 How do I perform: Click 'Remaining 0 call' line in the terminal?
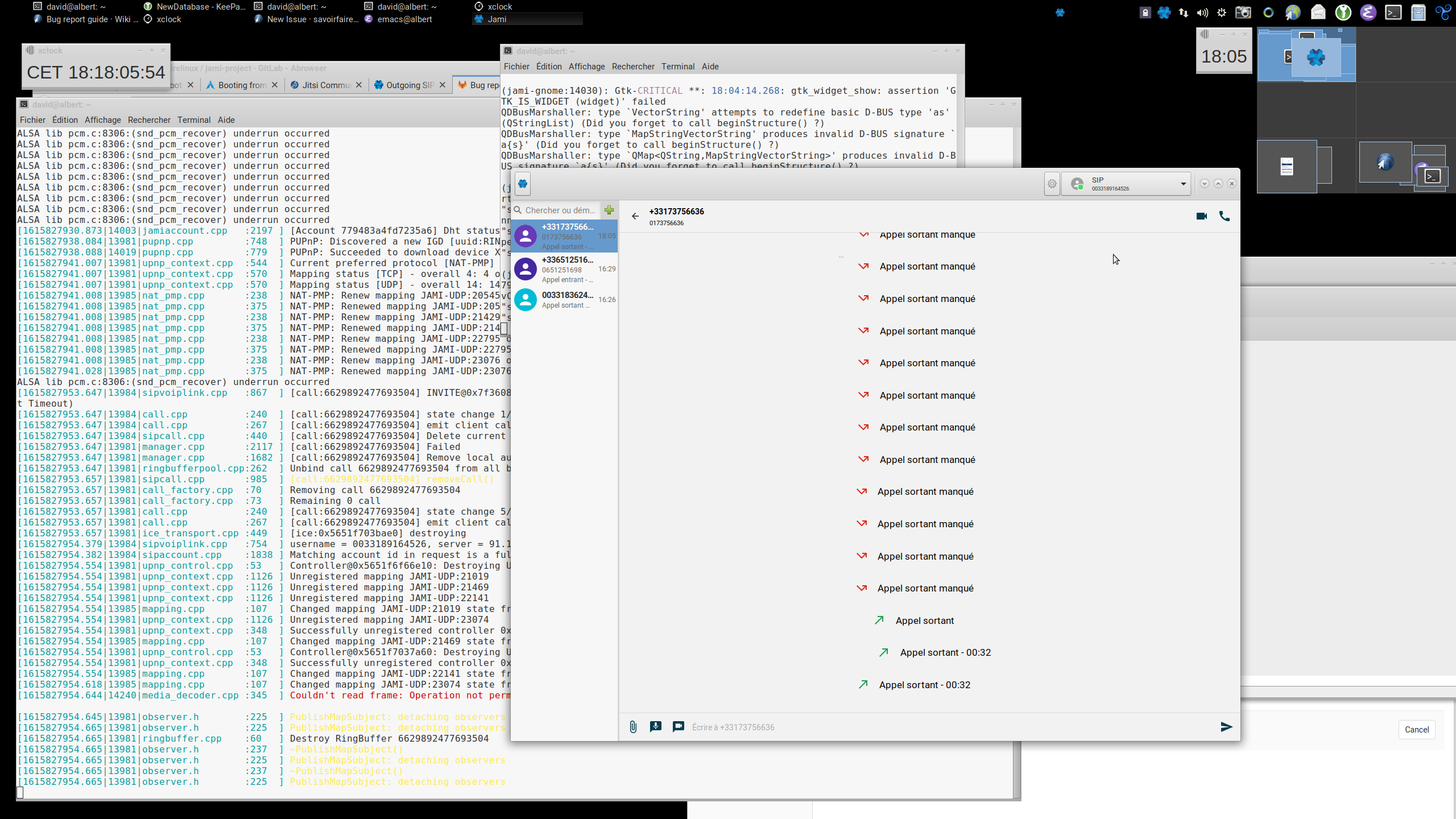pos(335,500)
